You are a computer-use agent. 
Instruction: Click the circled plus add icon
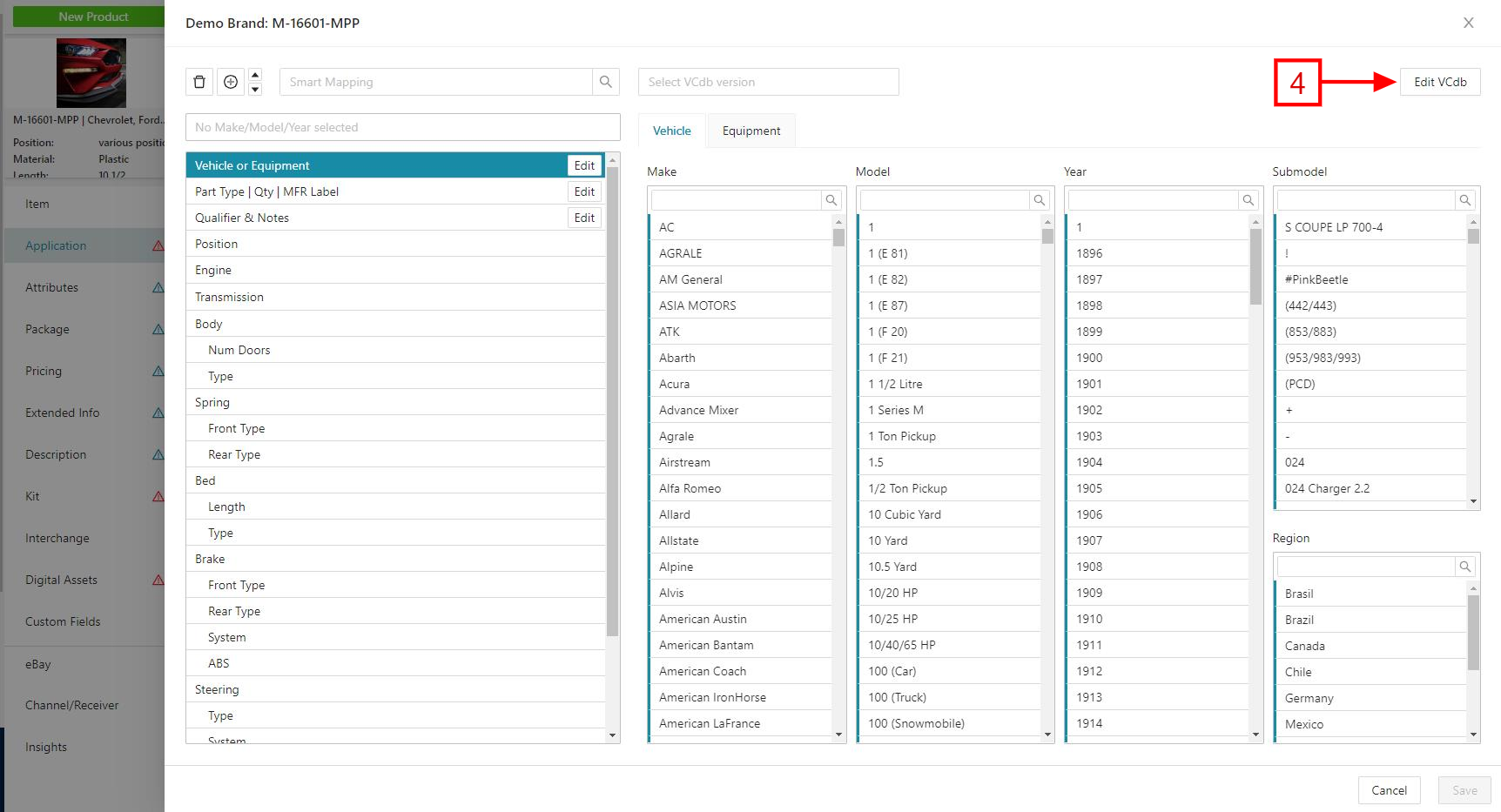pyautogui.click(x=231, y=82)
